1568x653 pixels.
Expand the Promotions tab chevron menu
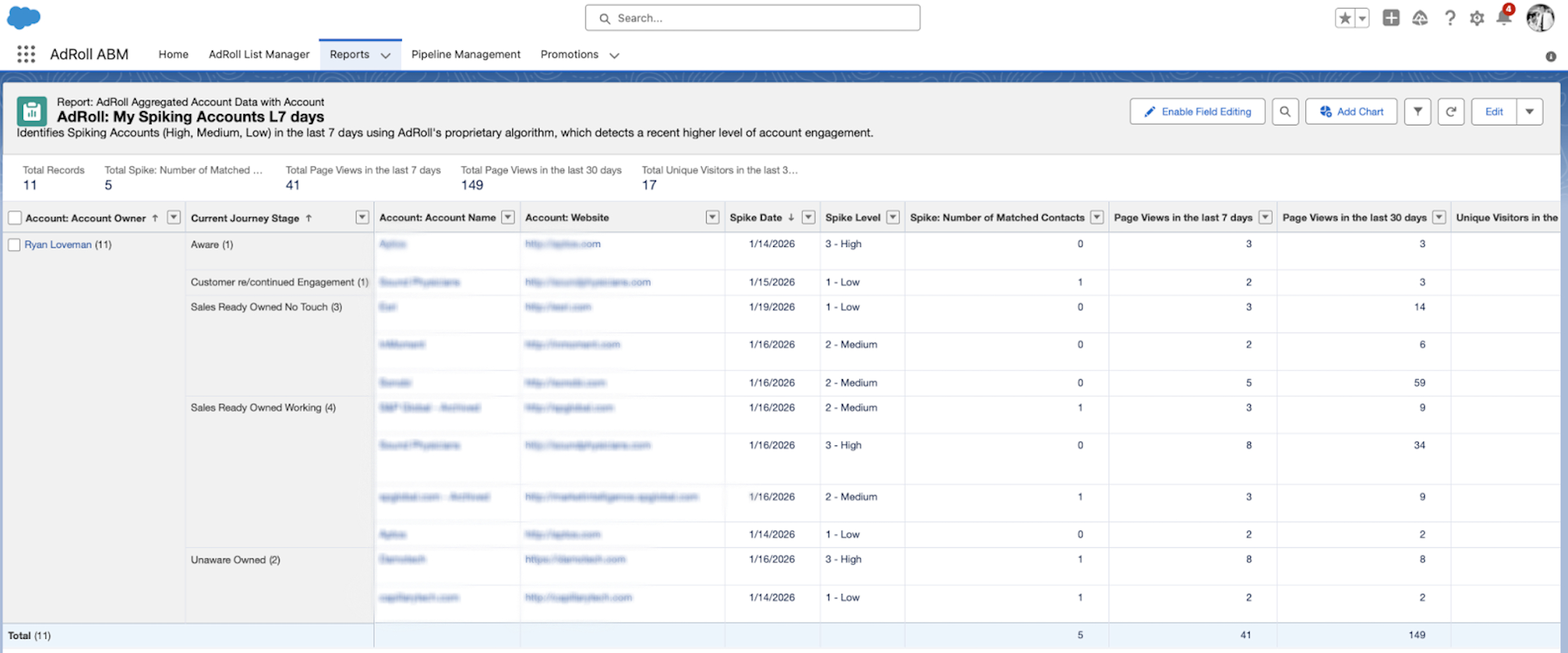point(614,55)
